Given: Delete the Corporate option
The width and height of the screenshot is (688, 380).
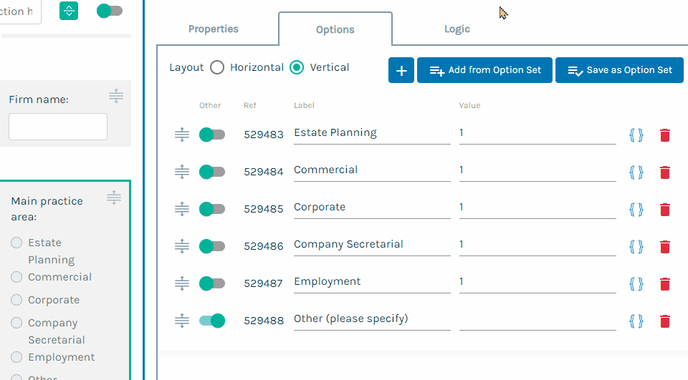Looking at the screenshot, I should coord(665,210).
